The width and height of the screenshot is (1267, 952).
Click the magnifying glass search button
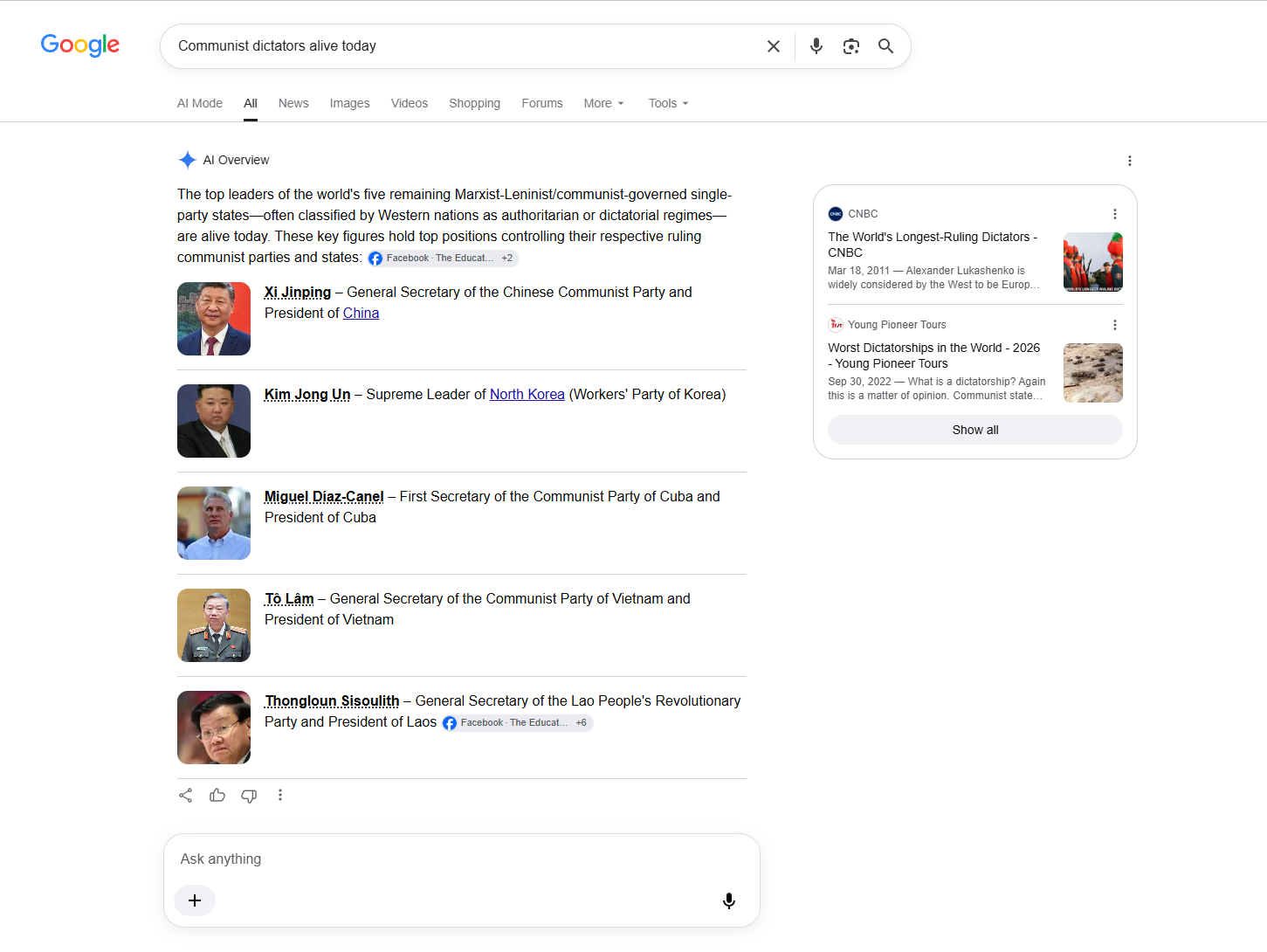(x=886, y=46)
